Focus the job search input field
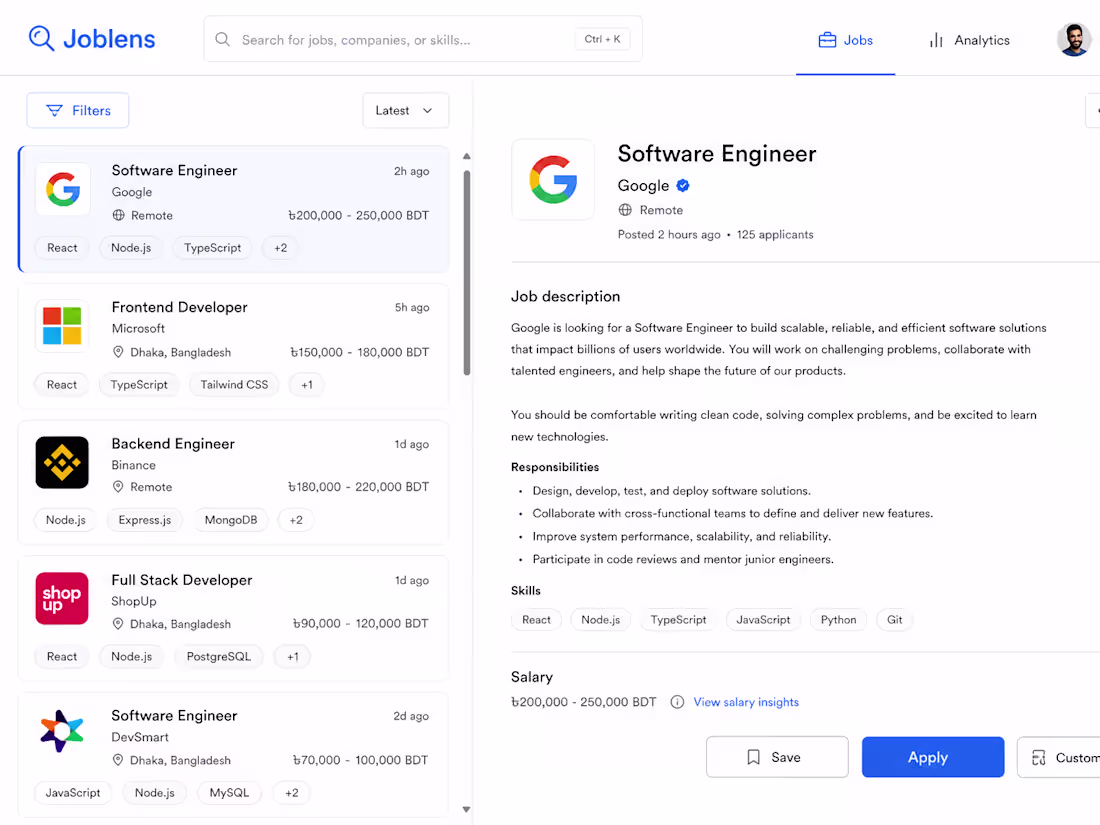The height and width of the screenshot is (825, 1100). [x=423, y=39]
